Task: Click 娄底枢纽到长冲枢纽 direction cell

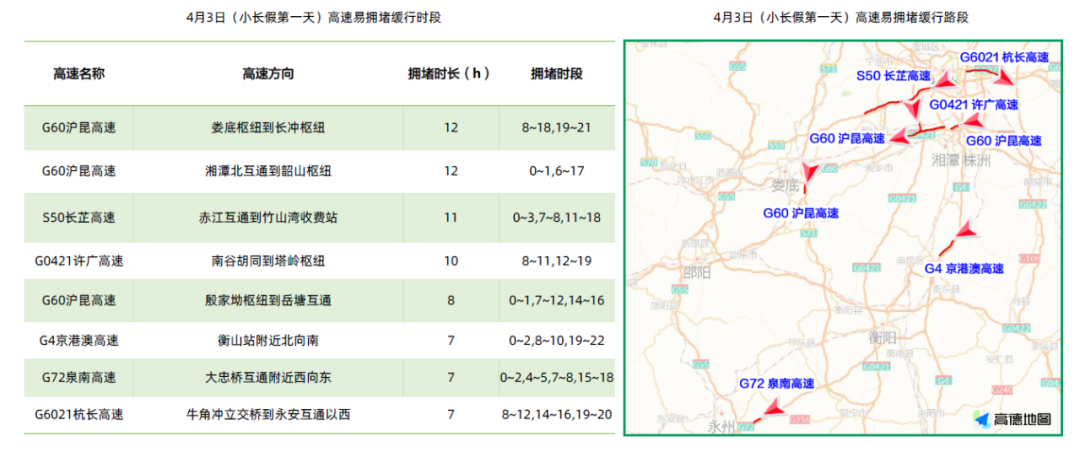Action: click(268, 128)
